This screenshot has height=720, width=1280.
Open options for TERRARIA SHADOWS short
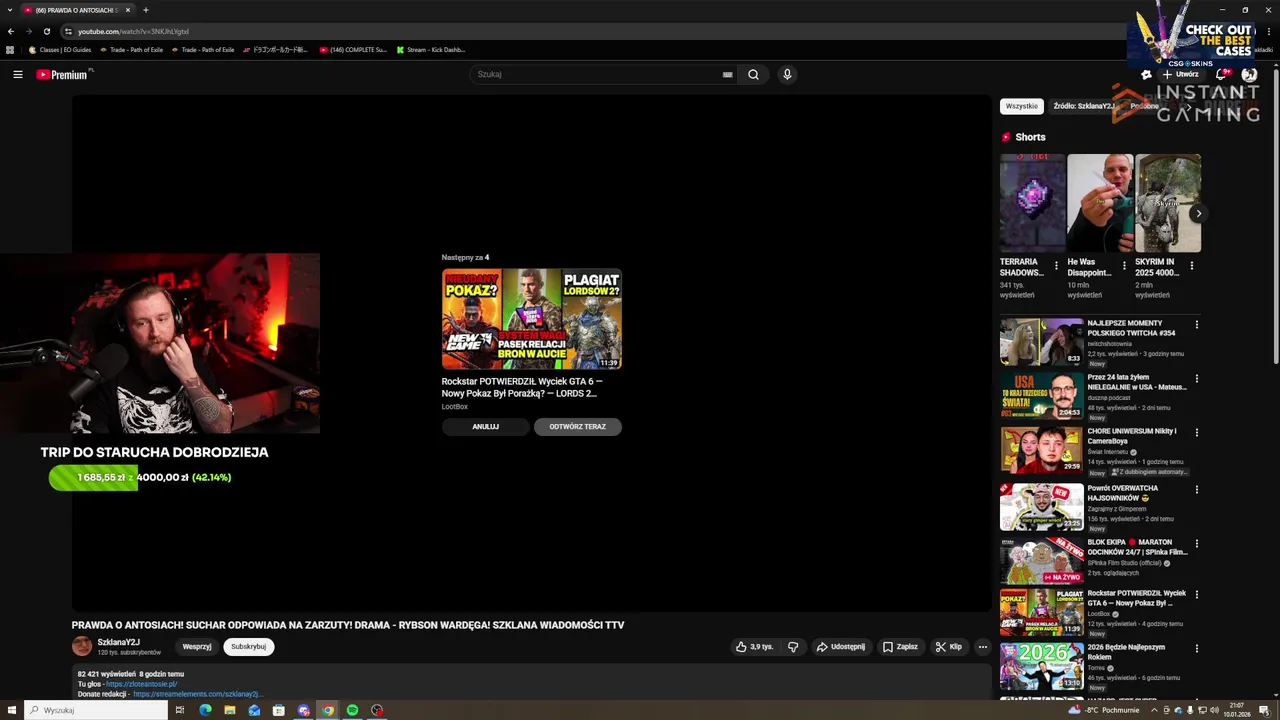point(1056,266)
